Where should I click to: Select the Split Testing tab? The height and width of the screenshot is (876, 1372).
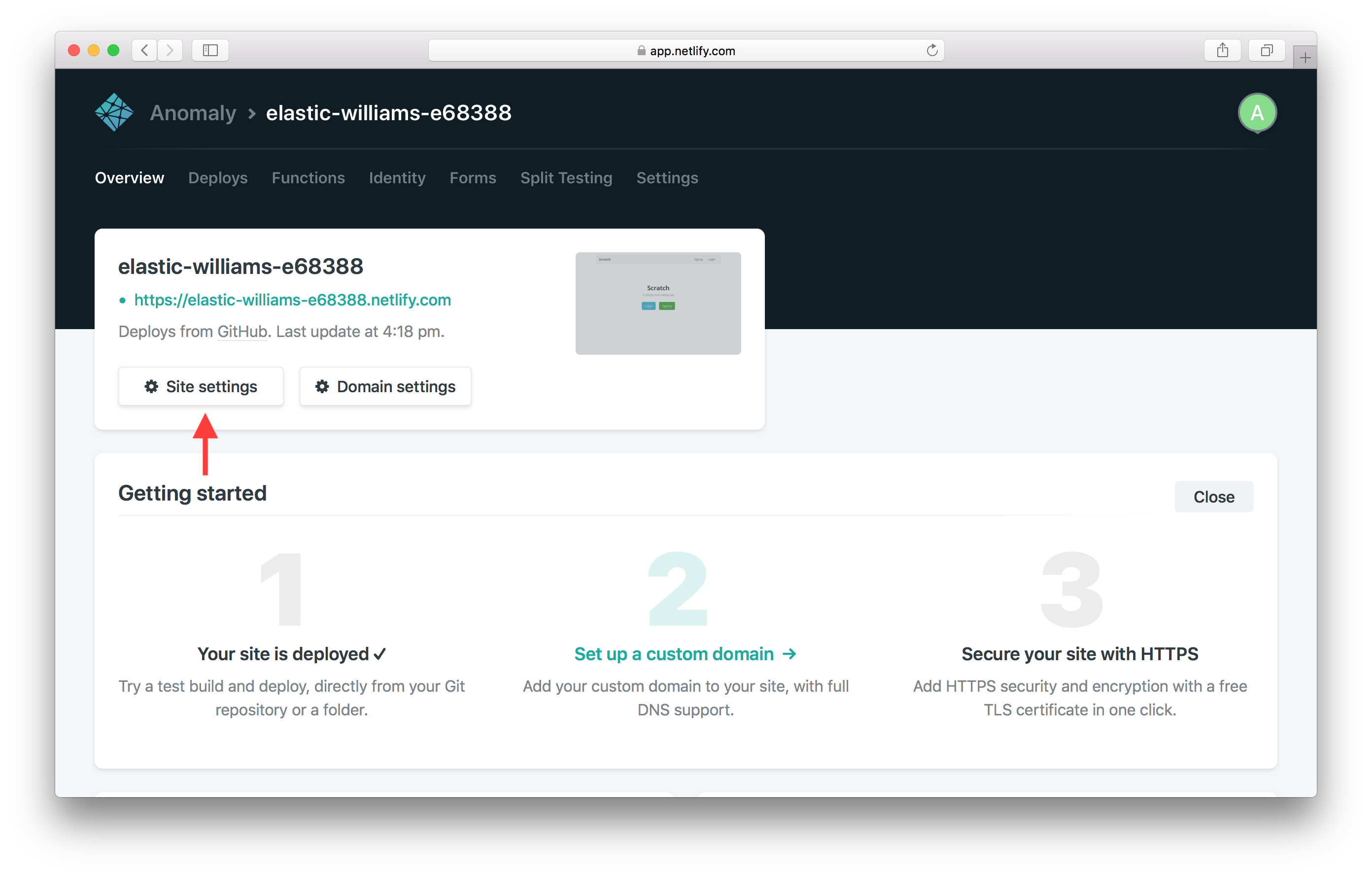click(x=566, y=178)
